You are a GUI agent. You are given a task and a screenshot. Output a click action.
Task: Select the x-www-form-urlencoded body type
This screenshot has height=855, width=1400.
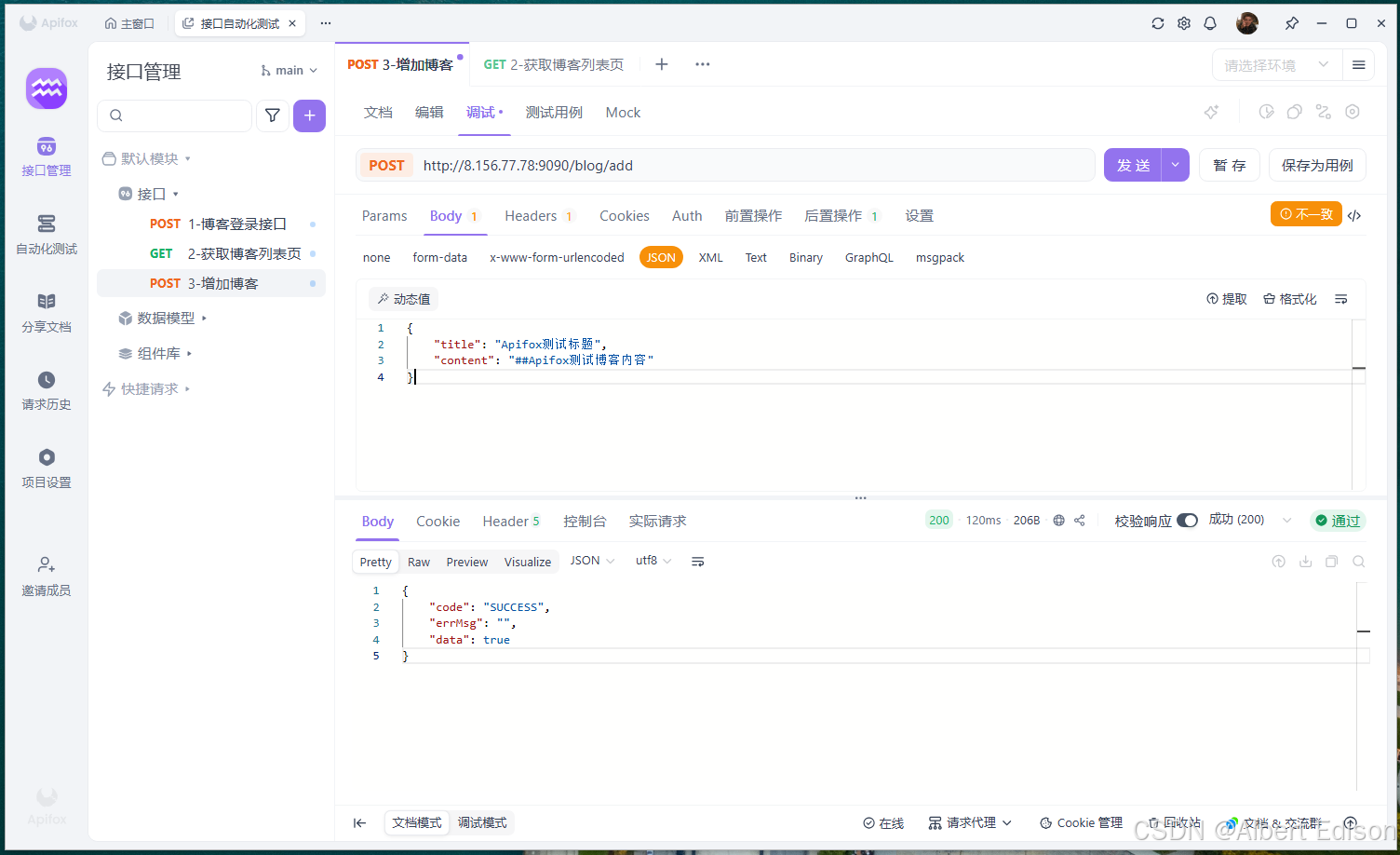557,258
